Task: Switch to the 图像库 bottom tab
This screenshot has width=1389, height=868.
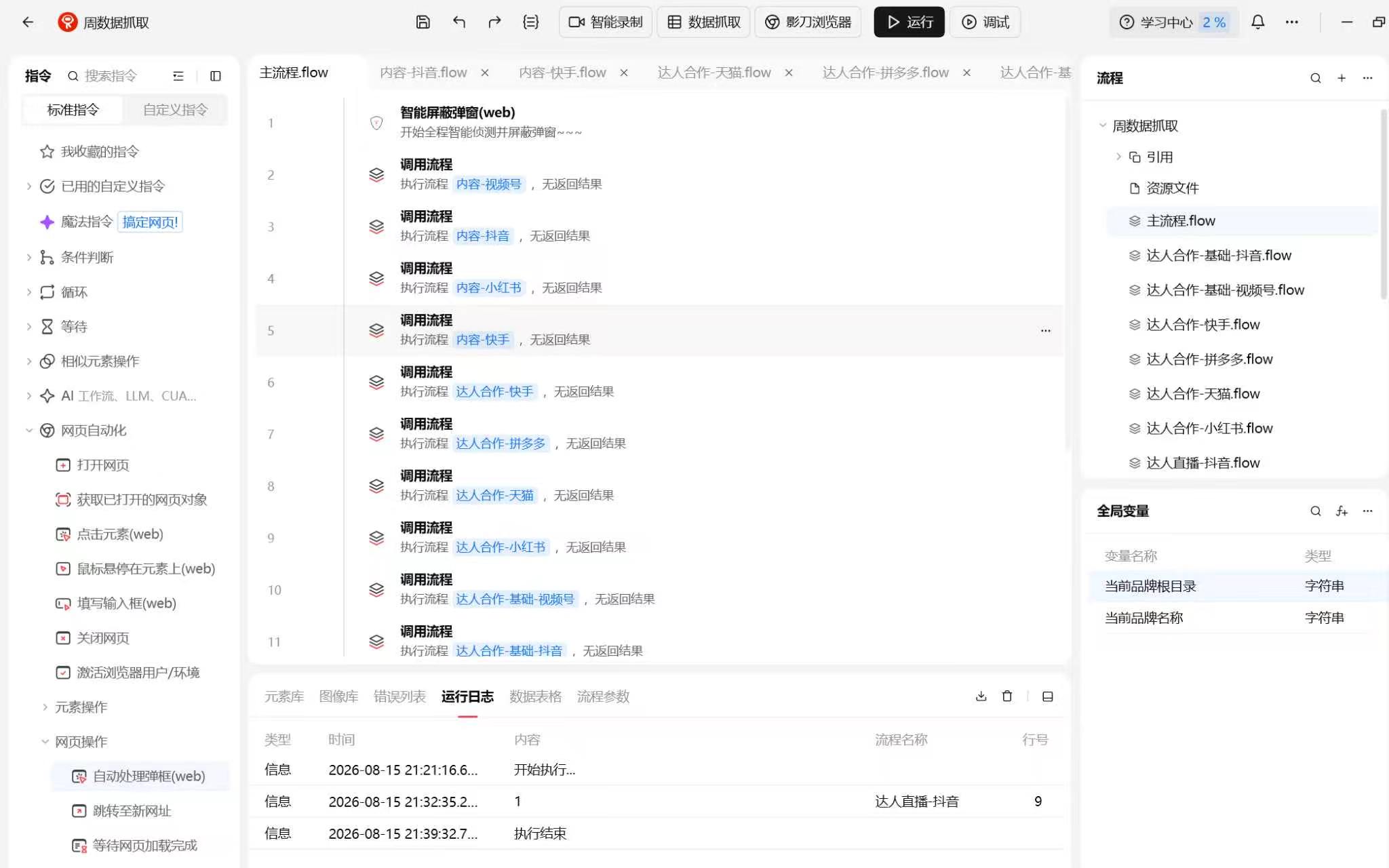Action: click(338, 696)
